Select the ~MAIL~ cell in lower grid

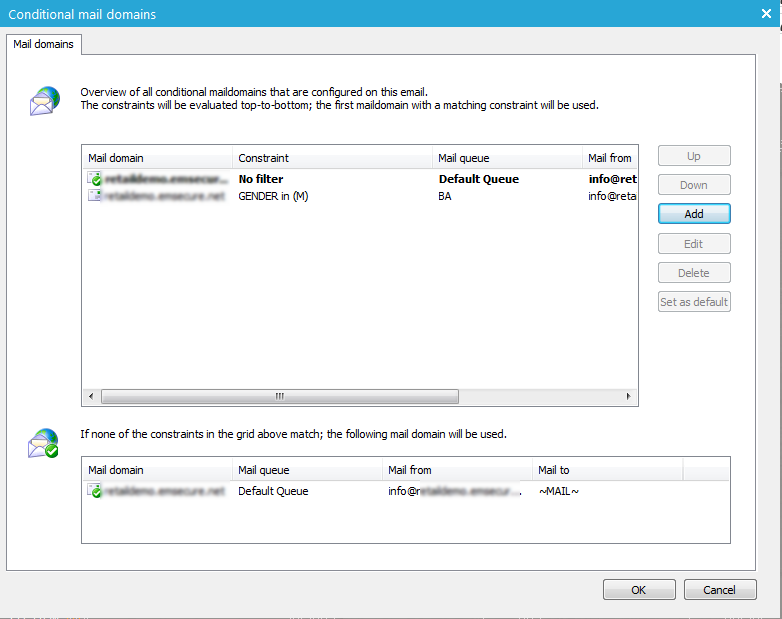coord(559,492)
